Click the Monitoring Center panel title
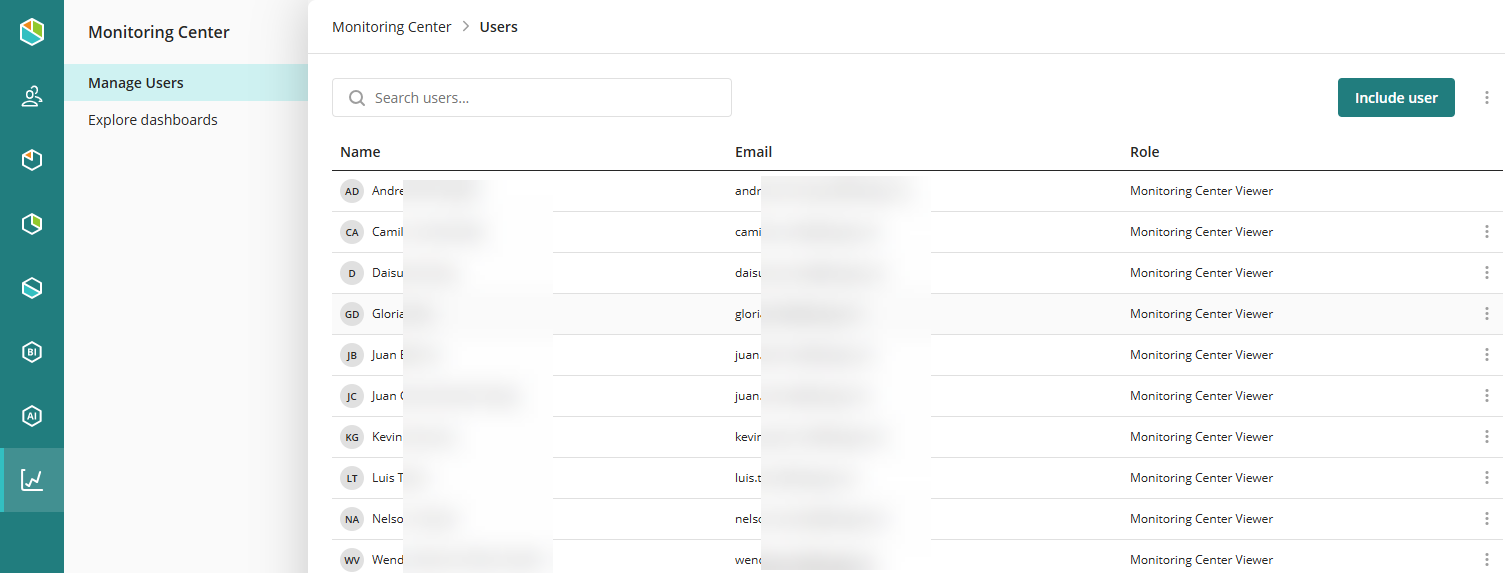This screenshot has width=1505, height=573. tap(159, 32)
